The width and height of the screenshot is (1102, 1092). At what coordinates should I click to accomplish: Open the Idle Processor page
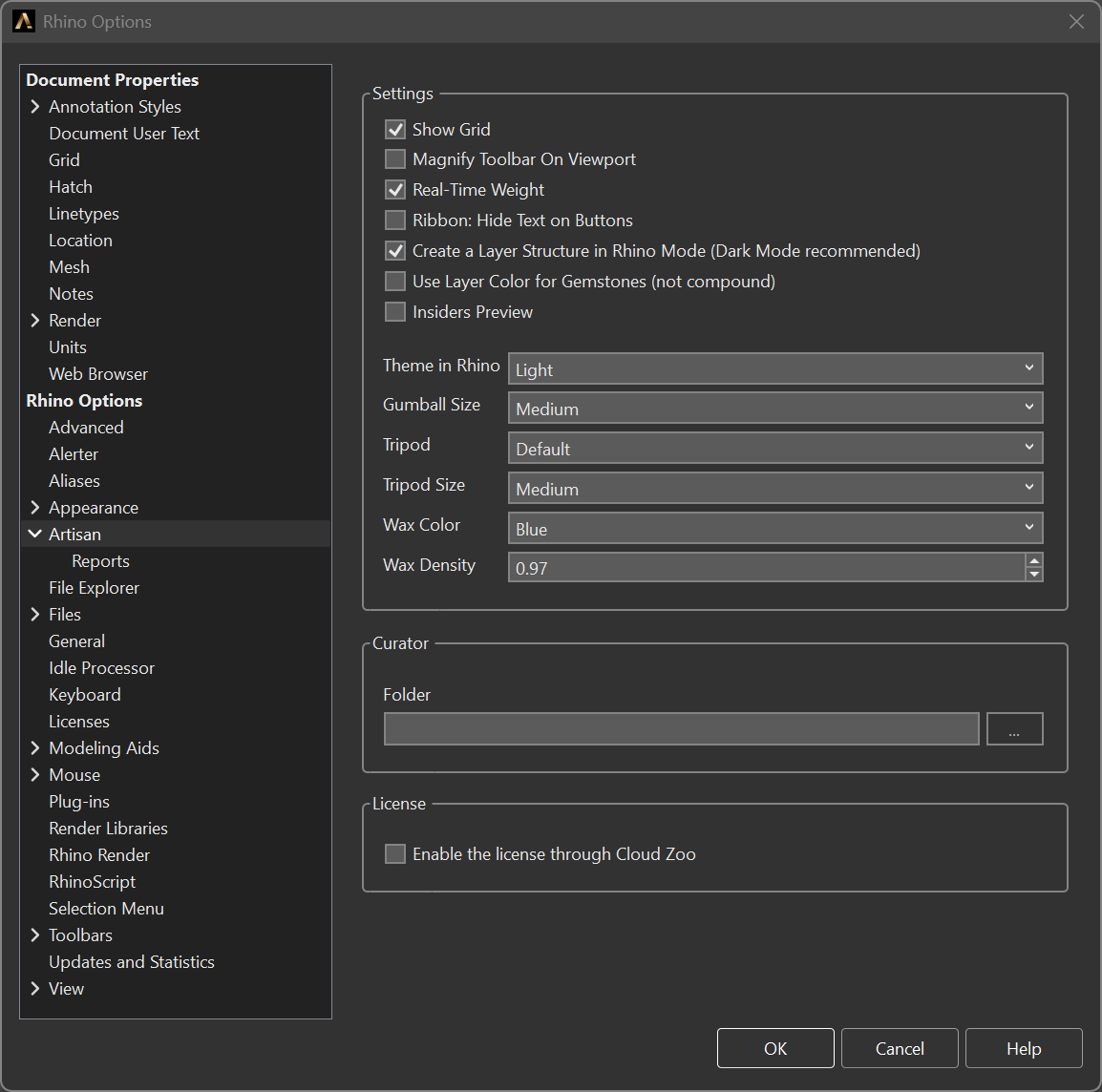pos(101,667)
